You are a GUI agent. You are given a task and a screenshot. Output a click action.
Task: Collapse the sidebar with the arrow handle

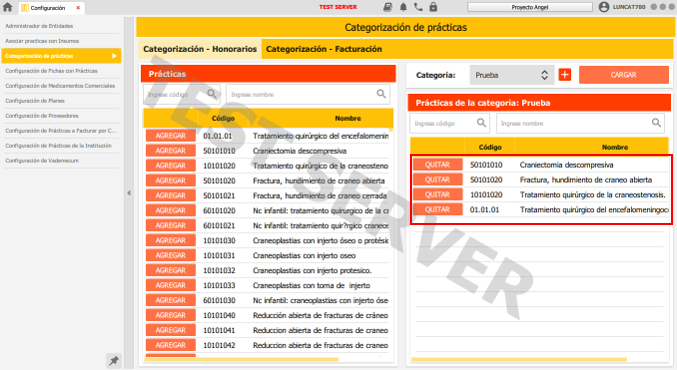click(129, 193)
